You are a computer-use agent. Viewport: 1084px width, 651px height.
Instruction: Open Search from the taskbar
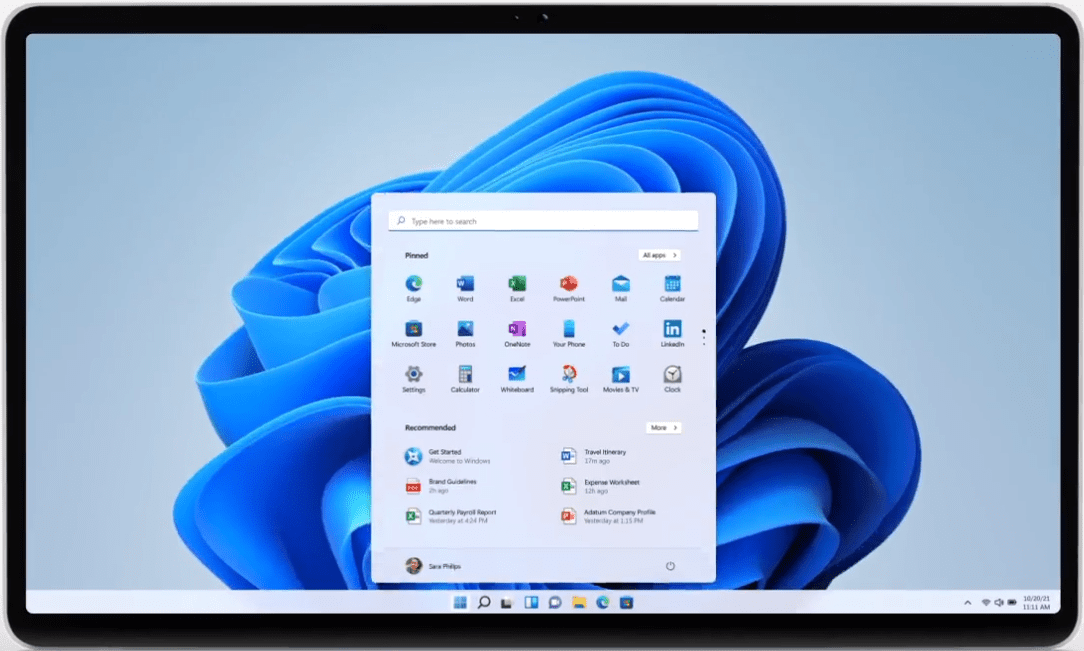(x=484, y=603)
